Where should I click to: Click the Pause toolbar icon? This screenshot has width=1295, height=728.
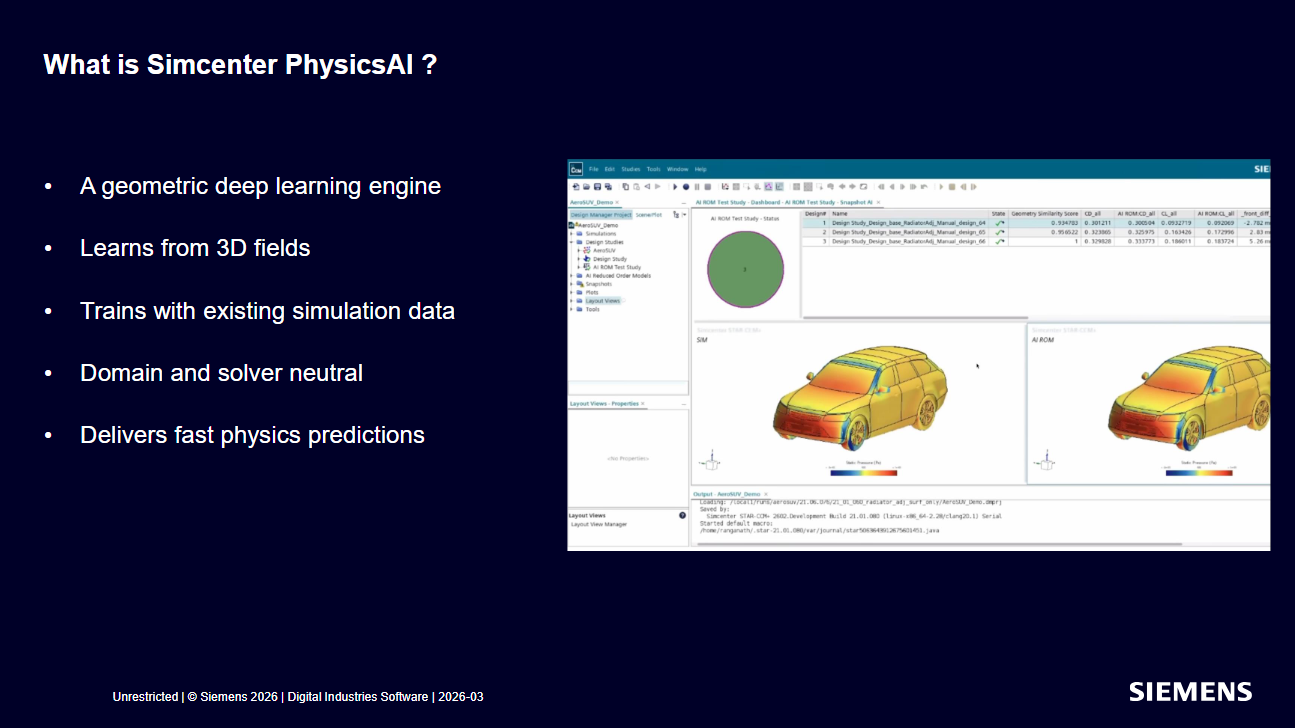[x=697, y=187]
